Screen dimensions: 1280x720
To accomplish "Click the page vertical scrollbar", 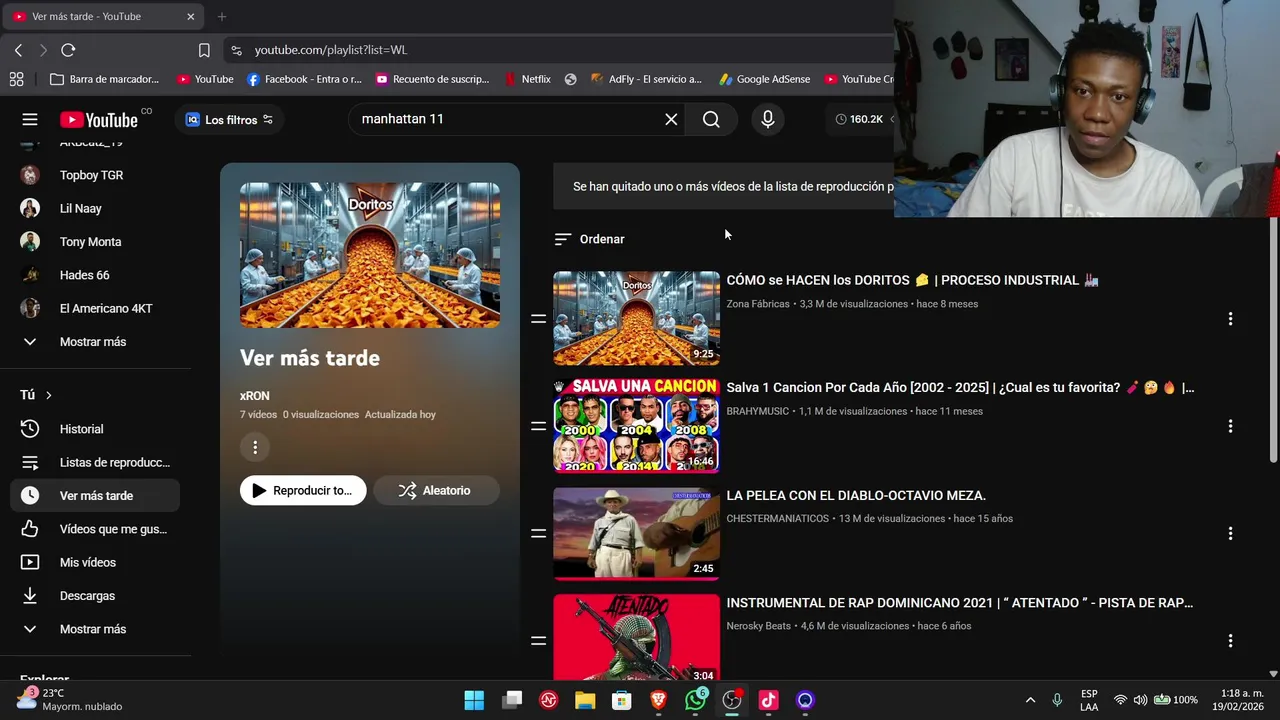I will pyautogui.click(x=1273, y=340).
